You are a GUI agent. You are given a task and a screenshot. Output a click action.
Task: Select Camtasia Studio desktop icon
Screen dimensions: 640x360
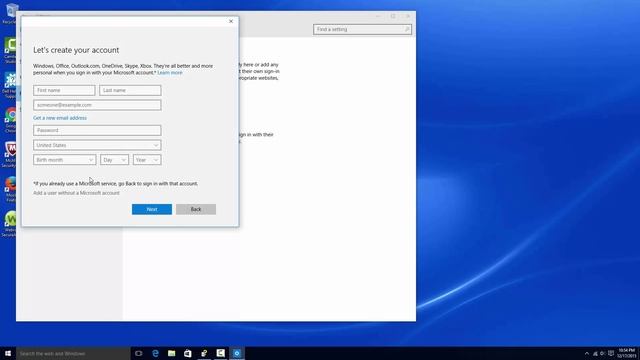10,51
